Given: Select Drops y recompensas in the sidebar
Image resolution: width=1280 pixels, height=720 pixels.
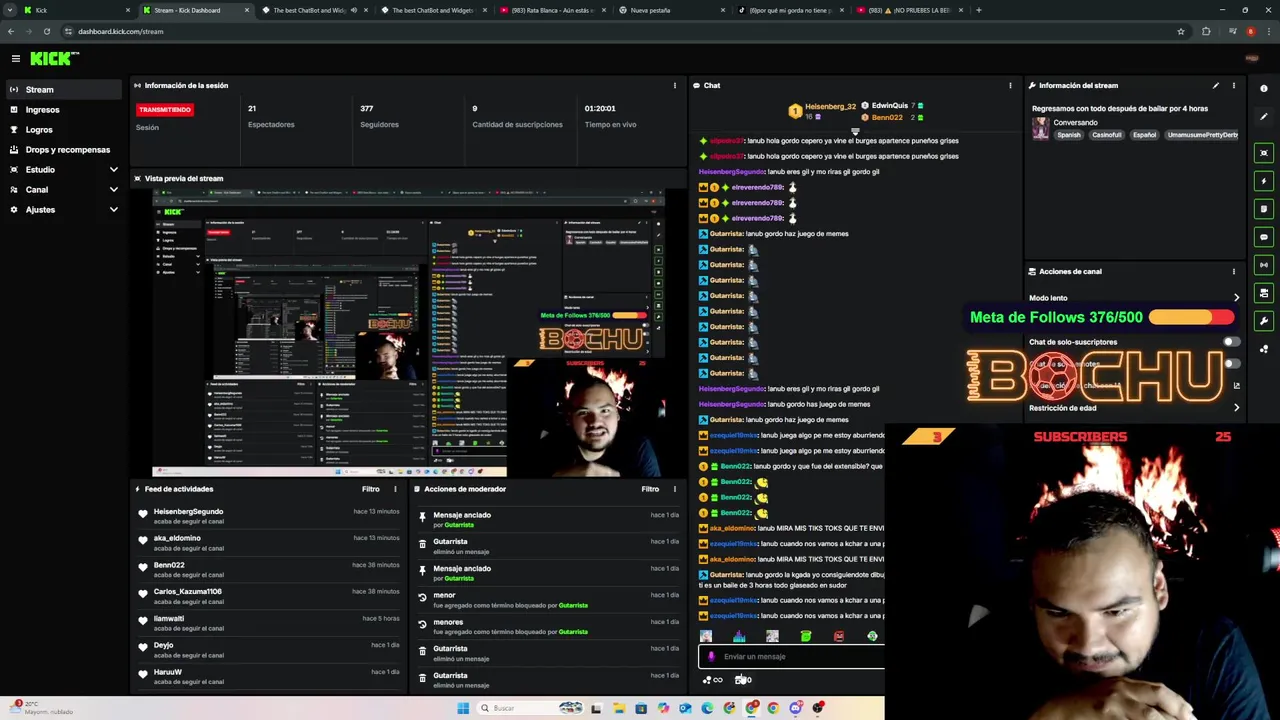Looking at the screenshot, I should point(64,150).
